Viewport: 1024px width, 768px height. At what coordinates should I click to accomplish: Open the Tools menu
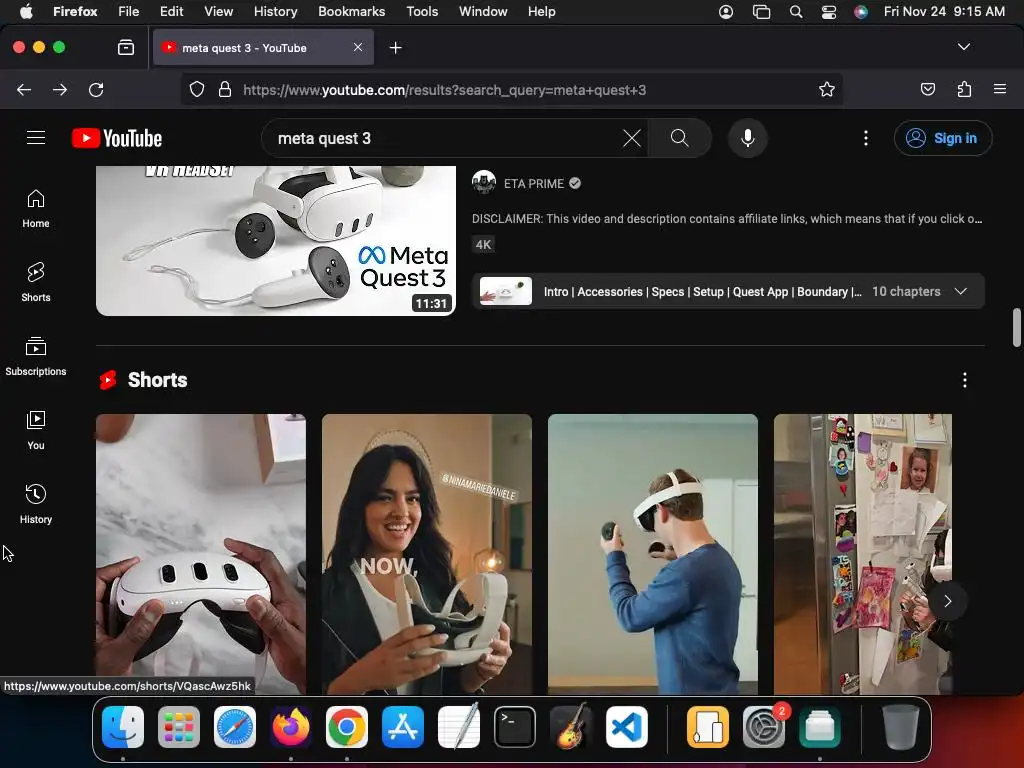422,11
